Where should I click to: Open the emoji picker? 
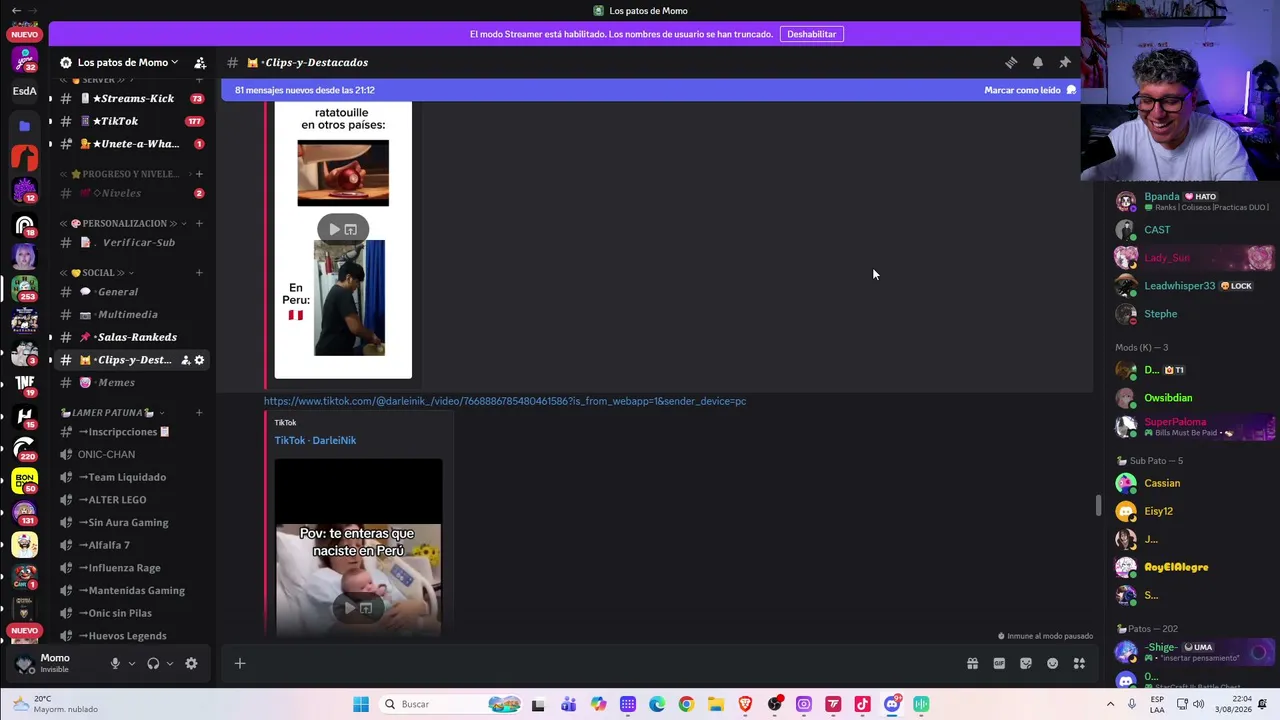[1052, 663]
